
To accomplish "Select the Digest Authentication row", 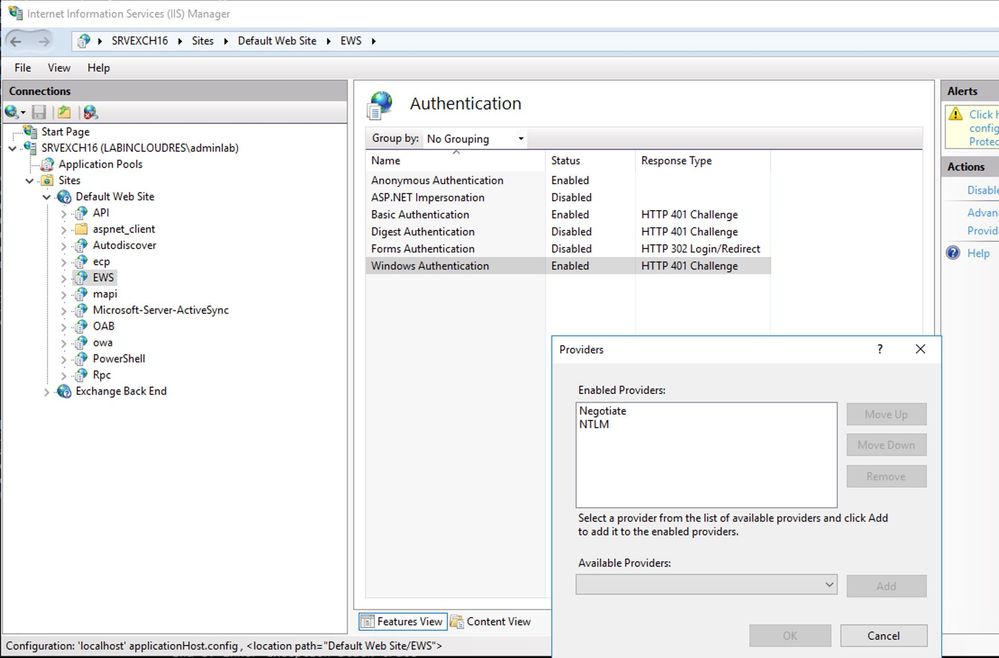I will point(568,232).
